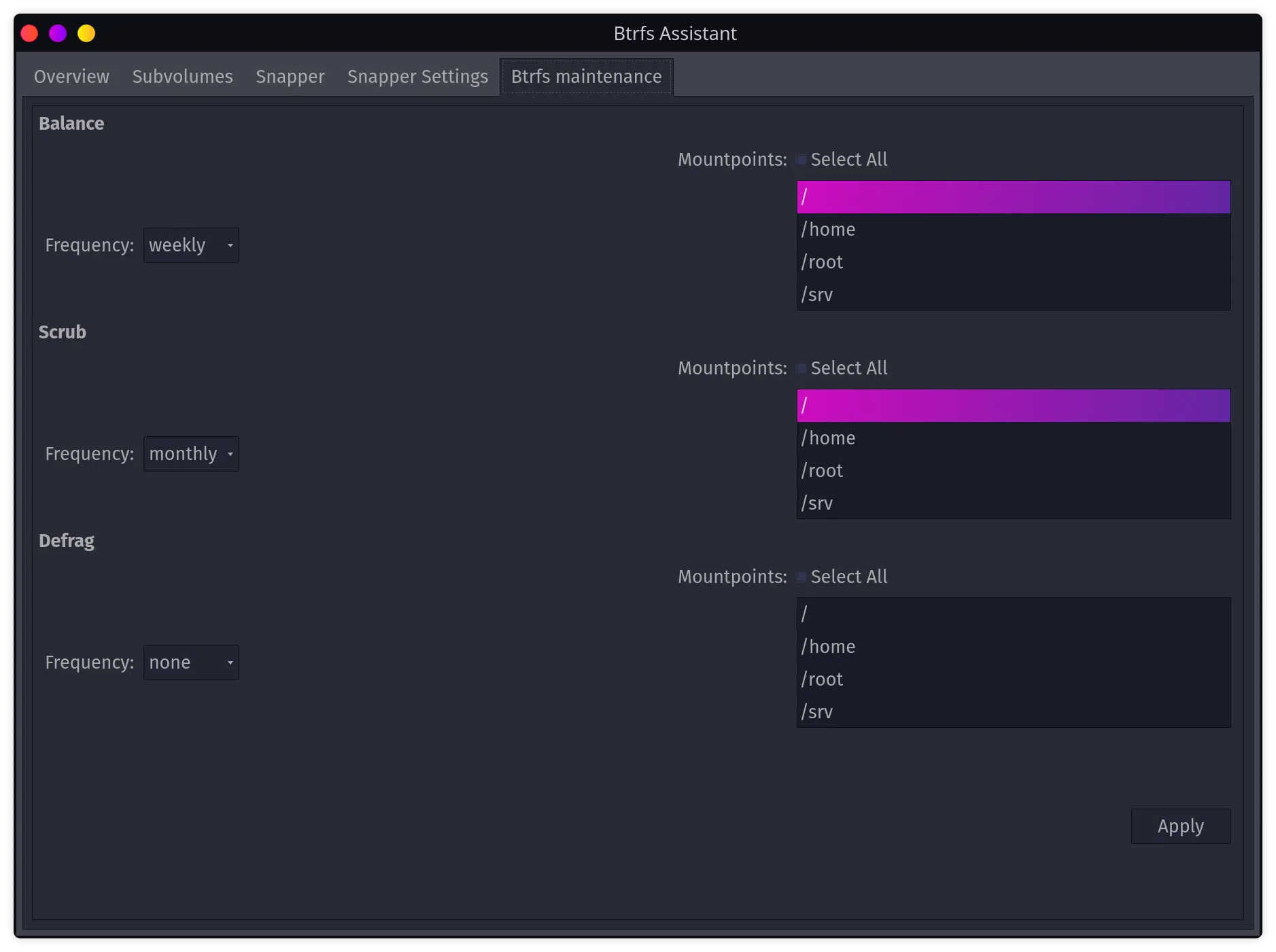Image resolution: width=1276 pixels, height=952 pixels.
Task: Select the highlighted / mountpoint in Balance list
Action: tap(1014, 197)
